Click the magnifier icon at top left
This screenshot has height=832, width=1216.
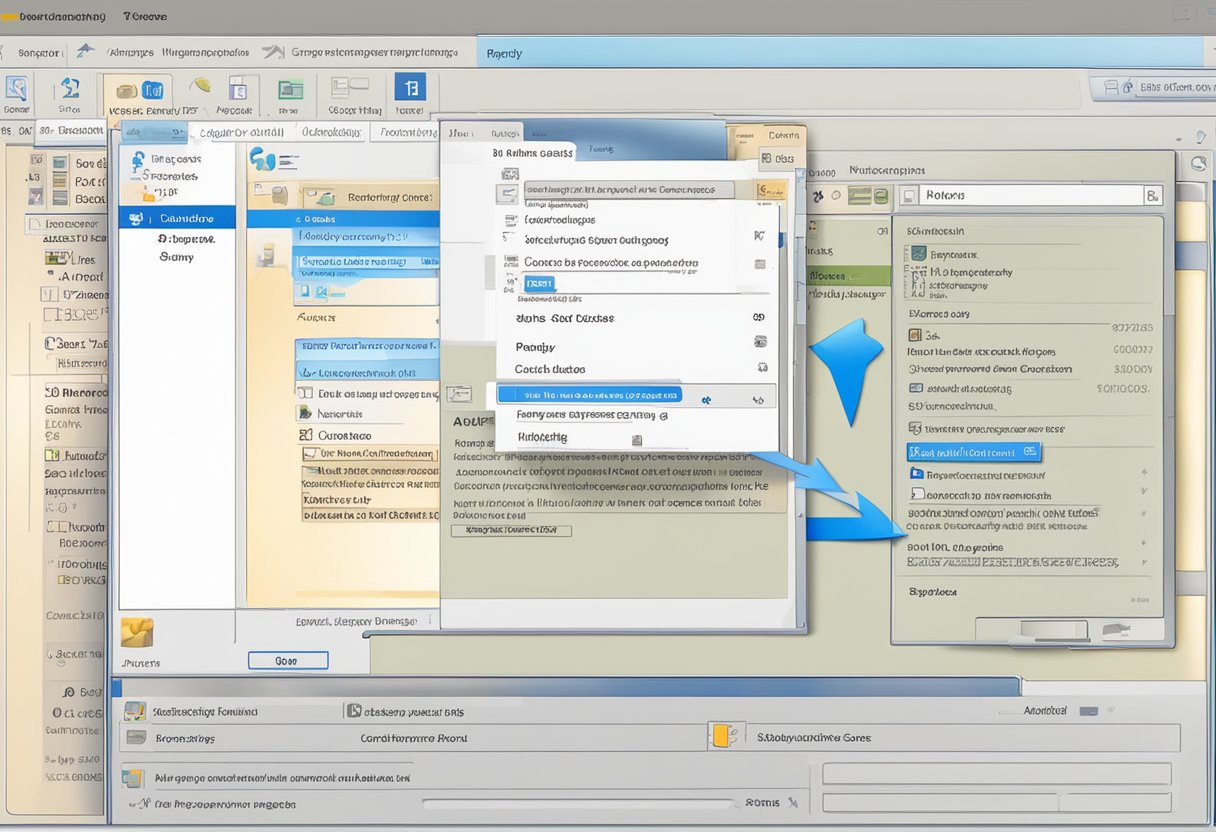(x=17, y=87)
